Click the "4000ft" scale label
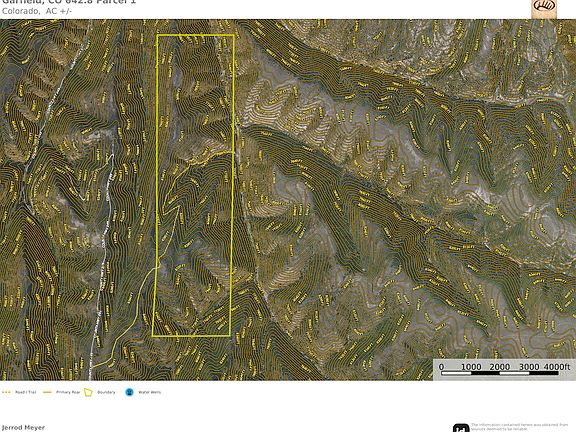Image resolution: width=576 pixels, height=432 pixels. pos(557,367)
